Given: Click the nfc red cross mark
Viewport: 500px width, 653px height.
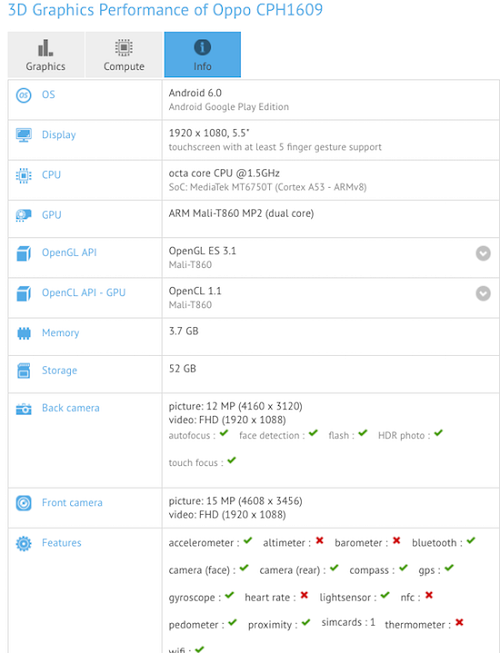Looking at the screenshot, I should [x=429, y=595].
